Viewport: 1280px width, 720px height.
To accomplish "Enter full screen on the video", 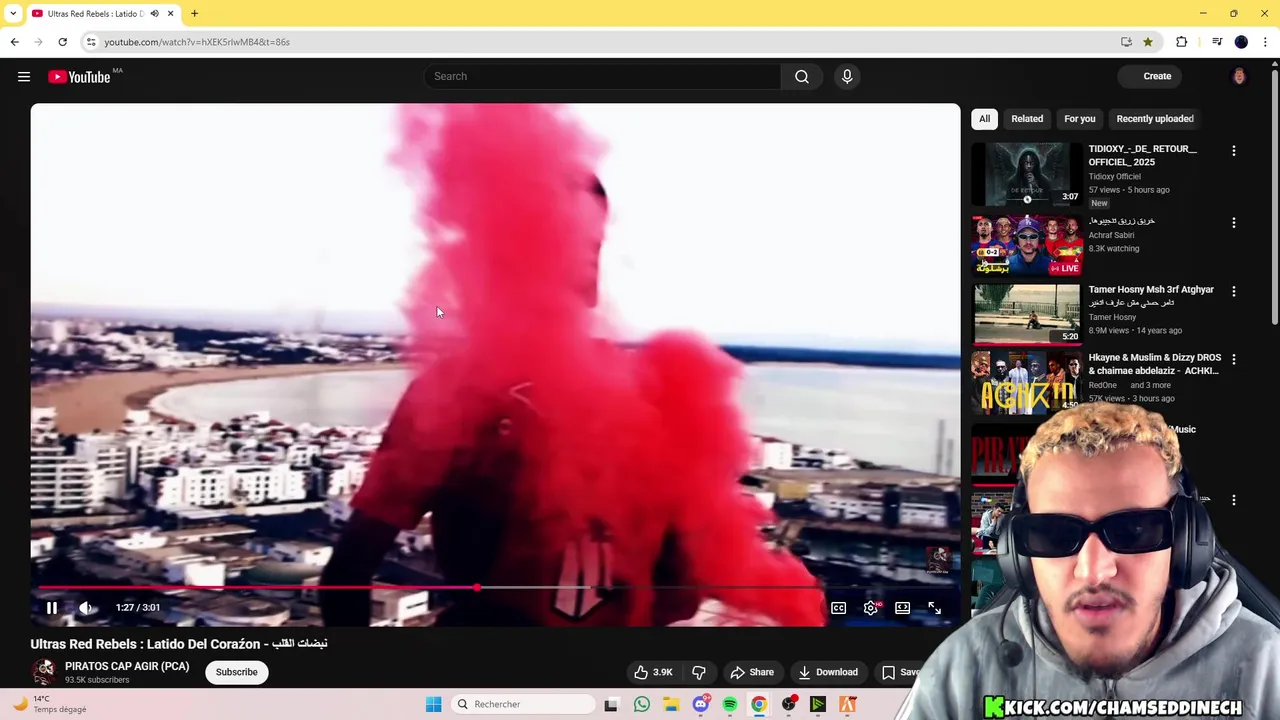I will coord(935,608).
